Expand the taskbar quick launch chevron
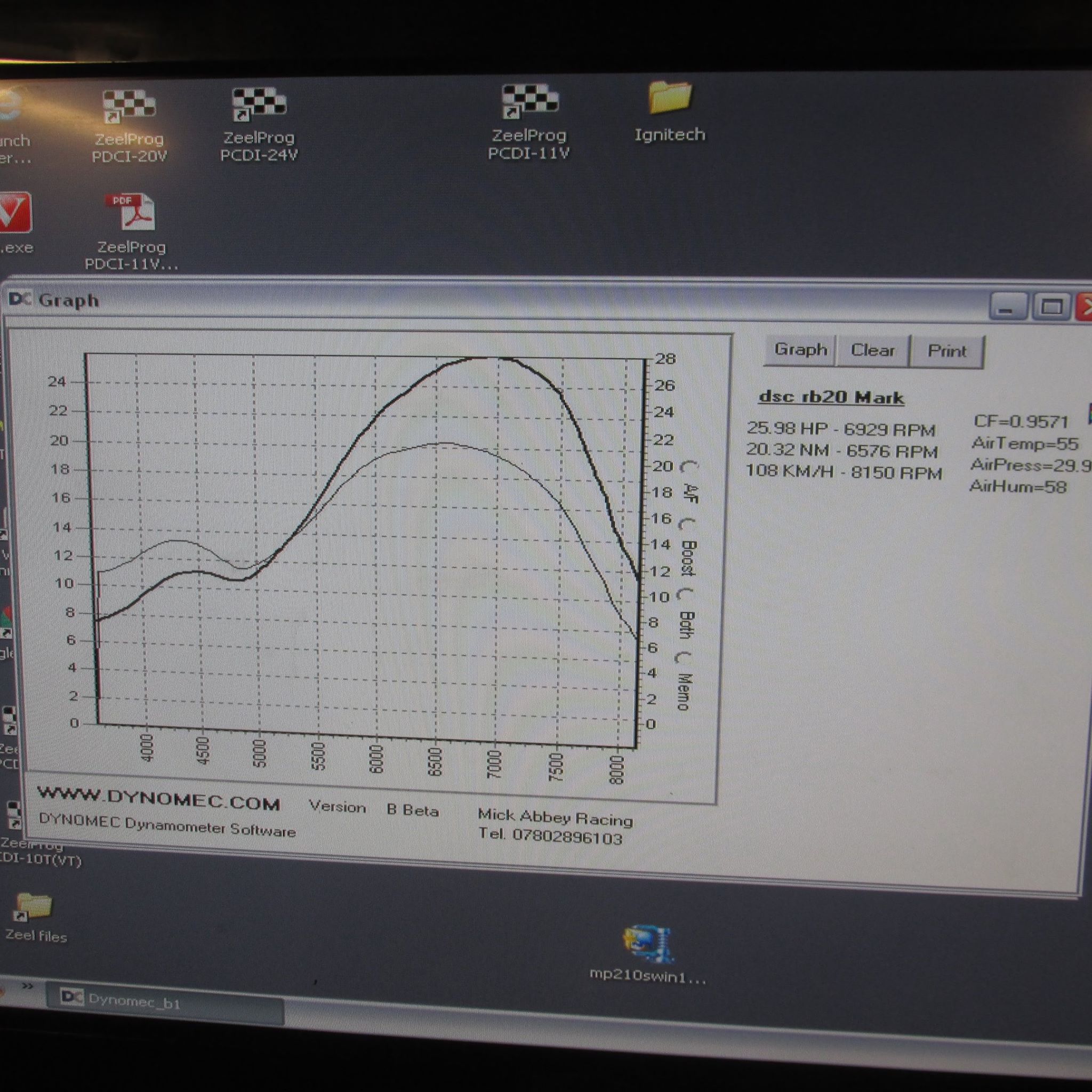This screenshot has height=1092, width=1092. pos(27,986)
